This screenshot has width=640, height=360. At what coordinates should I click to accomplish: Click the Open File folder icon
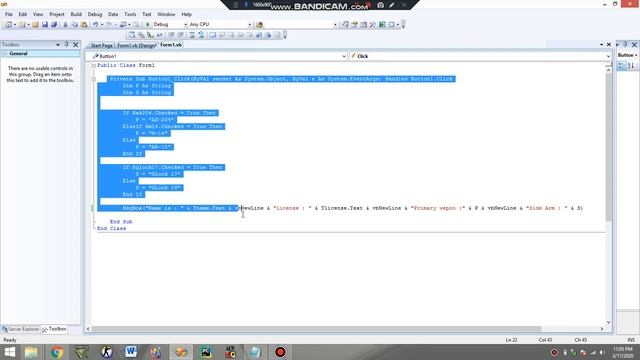[35, 24]
